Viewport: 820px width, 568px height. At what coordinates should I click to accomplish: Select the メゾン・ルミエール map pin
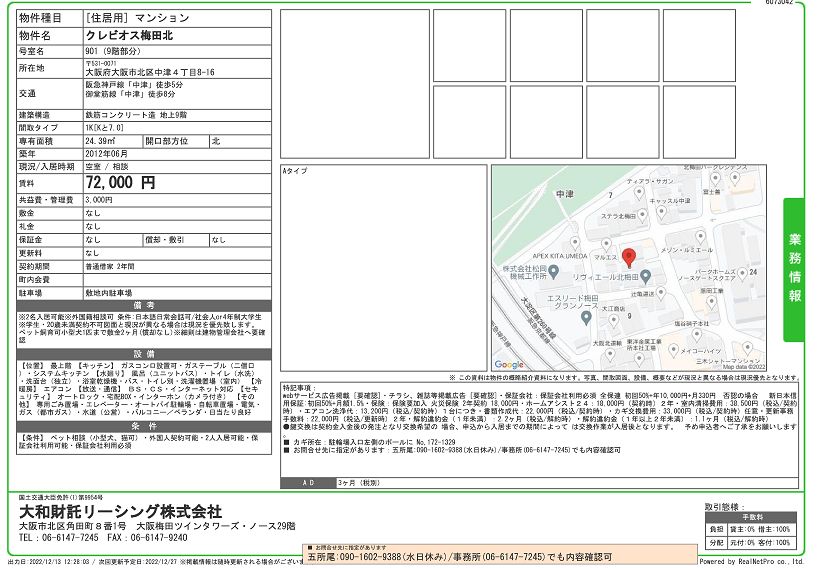pyautogui.click(x=700, y=237)
